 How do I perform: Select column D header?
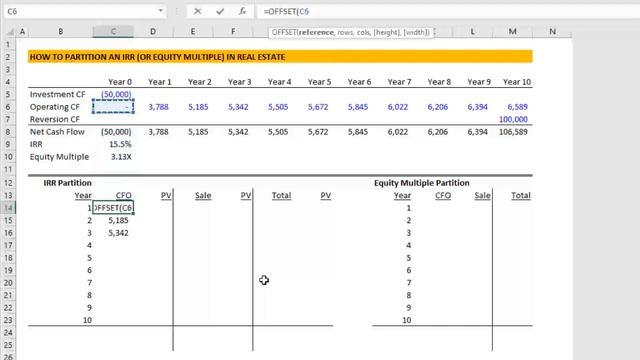153,31
